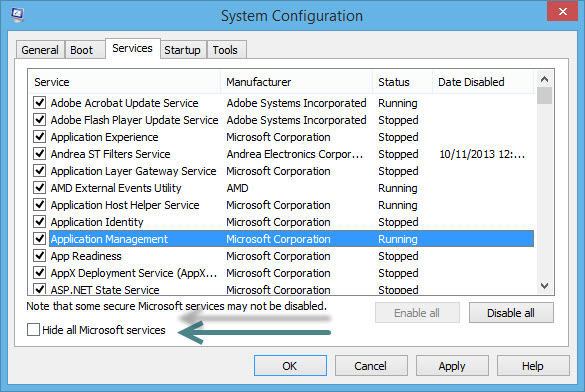Disable AMD External Events Utility checkbox
The width and height of the screenshot is (585, 392).
click(x=40, y=187)
